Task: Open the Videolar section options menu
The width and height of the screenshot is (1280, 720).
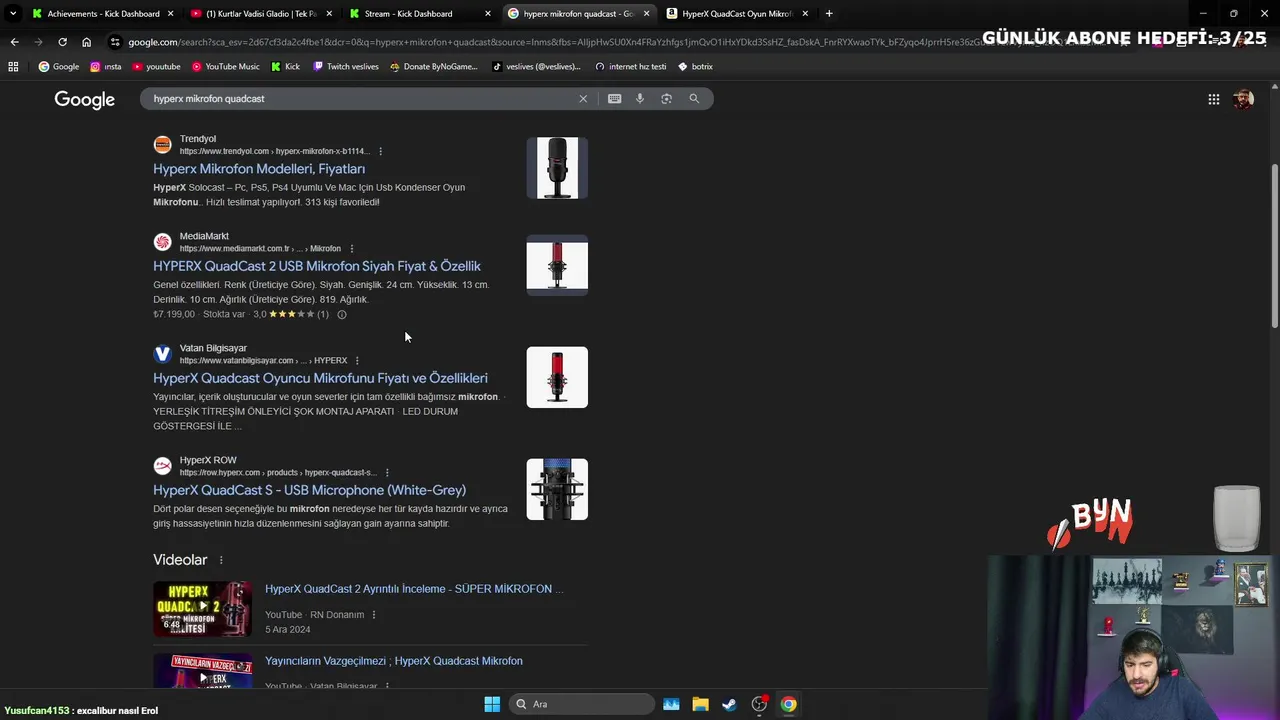Action: (221, 560)
